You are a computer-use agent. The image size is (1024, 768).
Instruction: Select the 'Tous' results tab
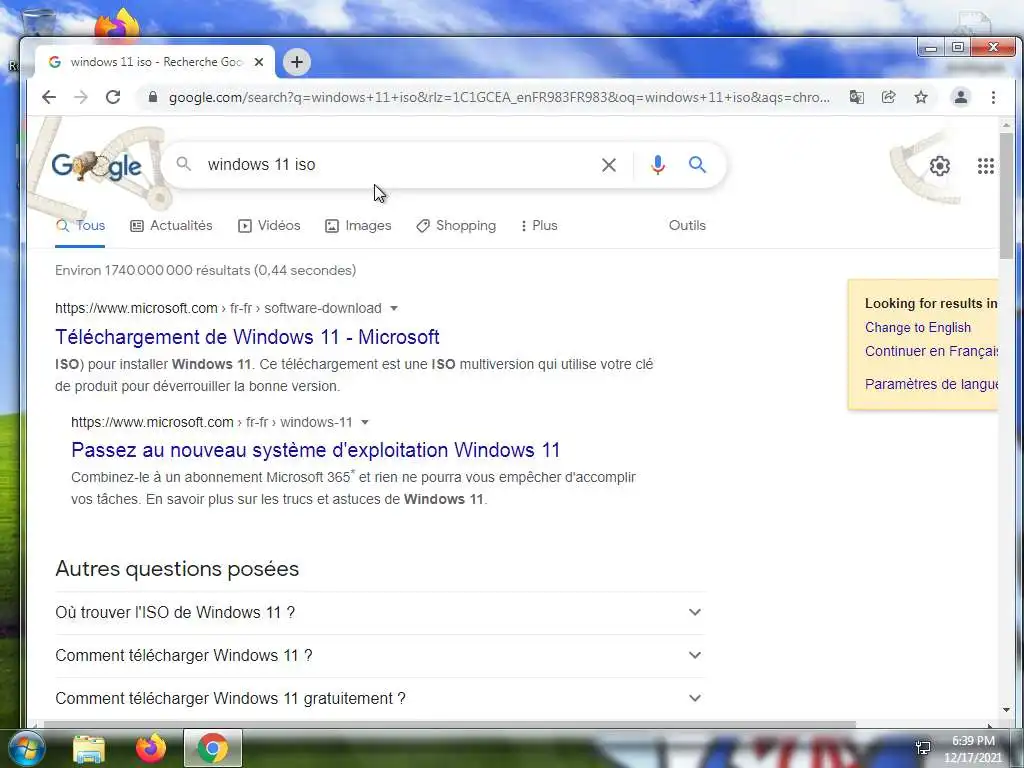coord(80,226)
